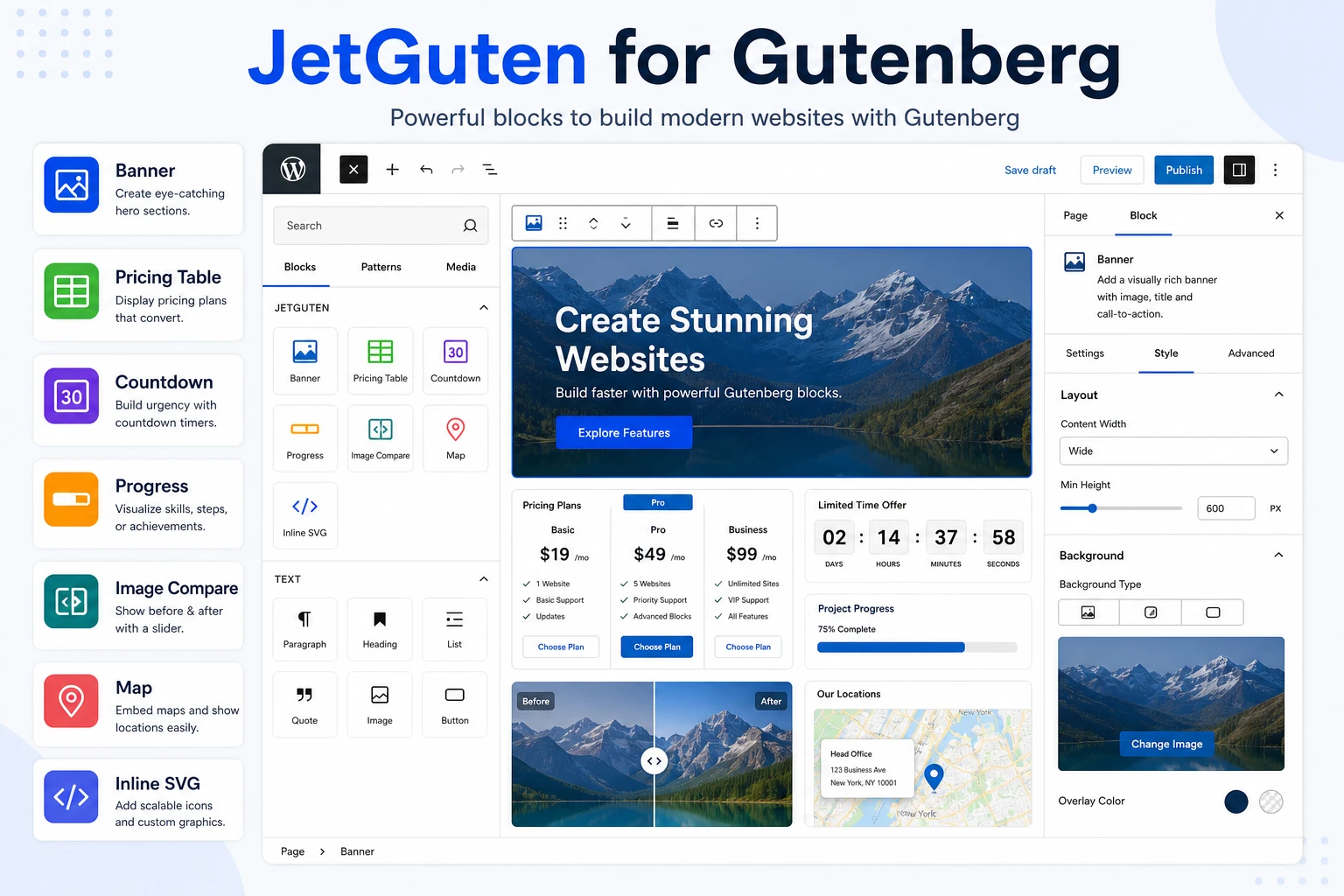Close the settings sidebar panel
Screen dimensions: 1344x896
(1279, 215)
